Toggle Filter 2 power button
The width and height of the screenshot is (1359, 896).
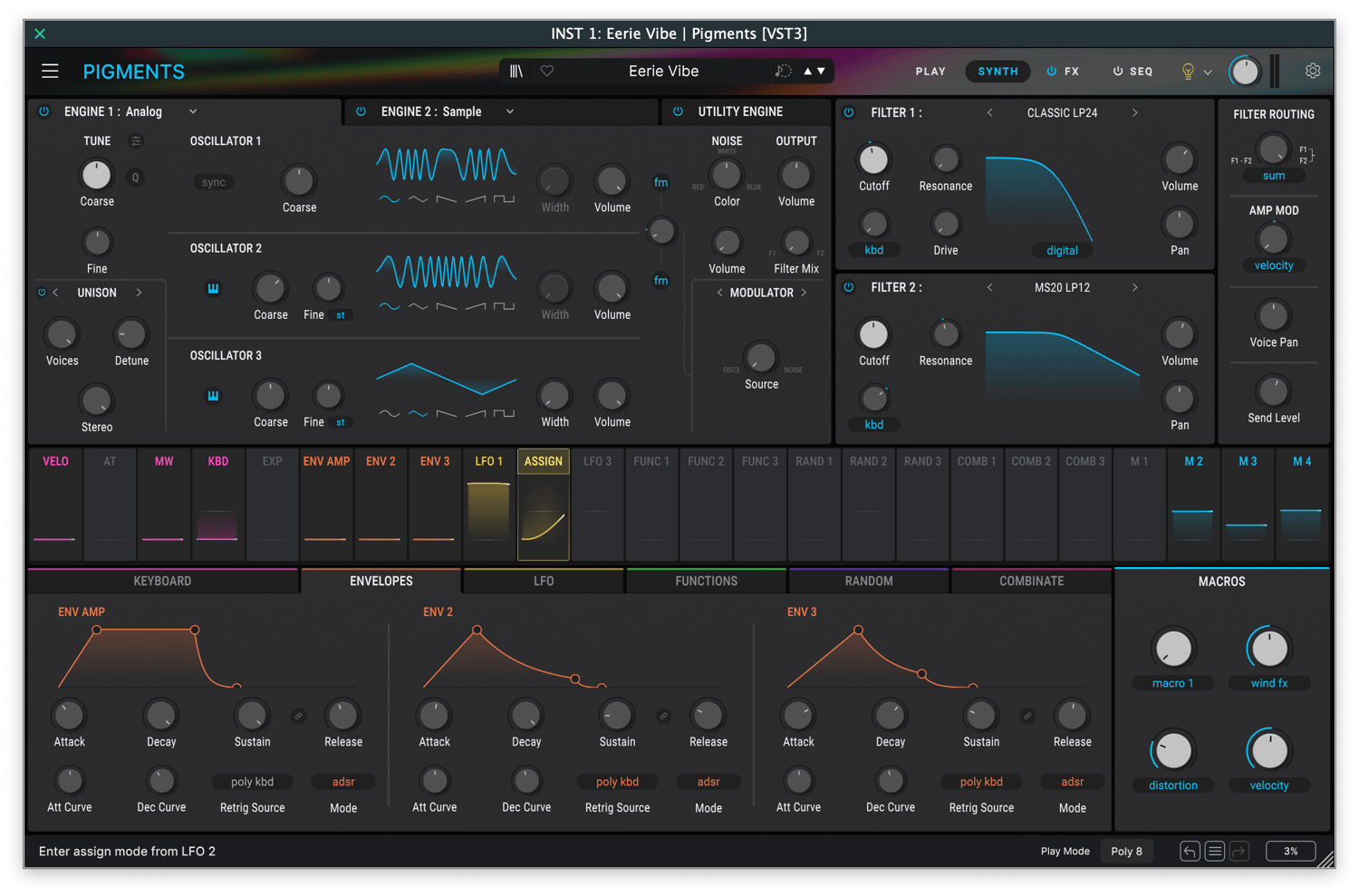(849, 287)
